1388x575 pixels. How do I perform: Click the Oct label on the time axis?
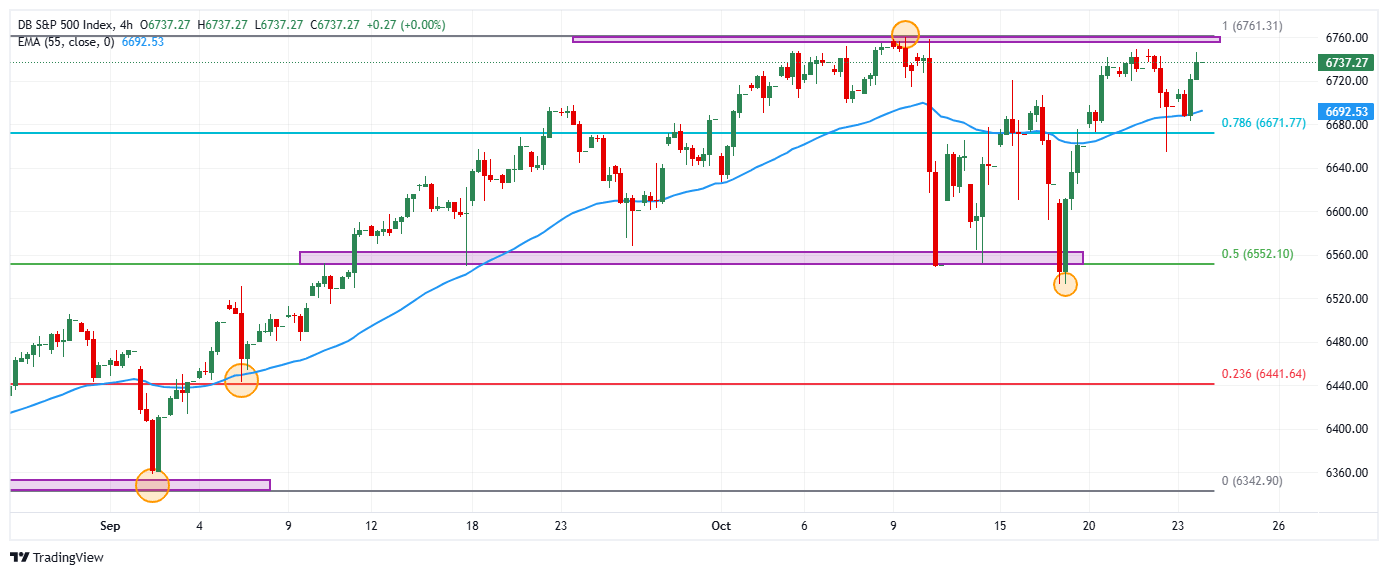coord(722,525)
